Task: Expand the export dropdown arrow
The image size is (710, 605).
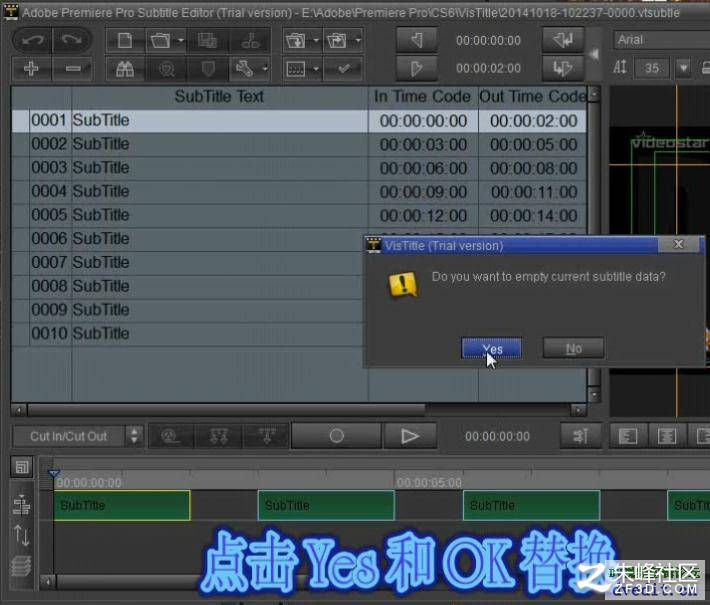Action: [x=358, y=41]
